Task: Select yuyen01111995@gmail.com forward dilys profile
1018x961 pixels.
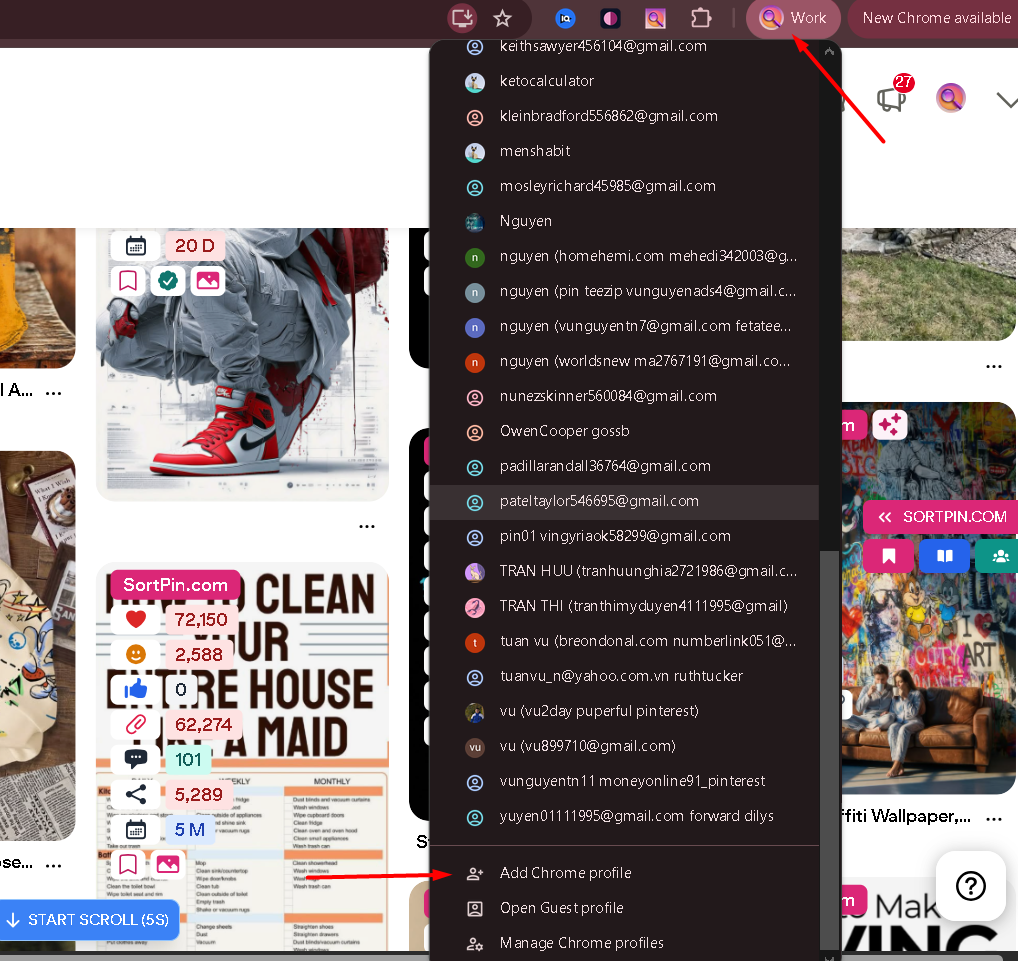Action: click(x=624, y=817)
